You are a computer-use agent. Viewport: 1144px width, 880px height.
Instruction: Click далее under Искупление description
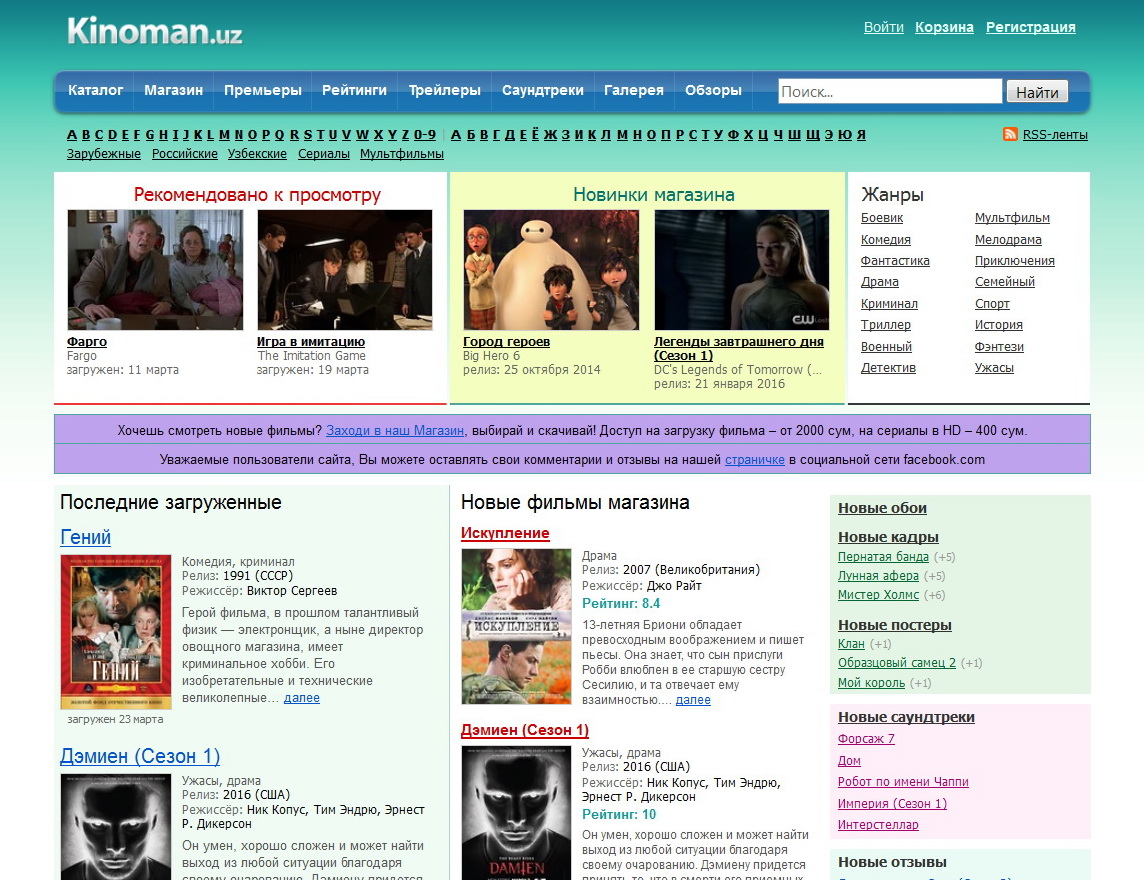[693, 700]
